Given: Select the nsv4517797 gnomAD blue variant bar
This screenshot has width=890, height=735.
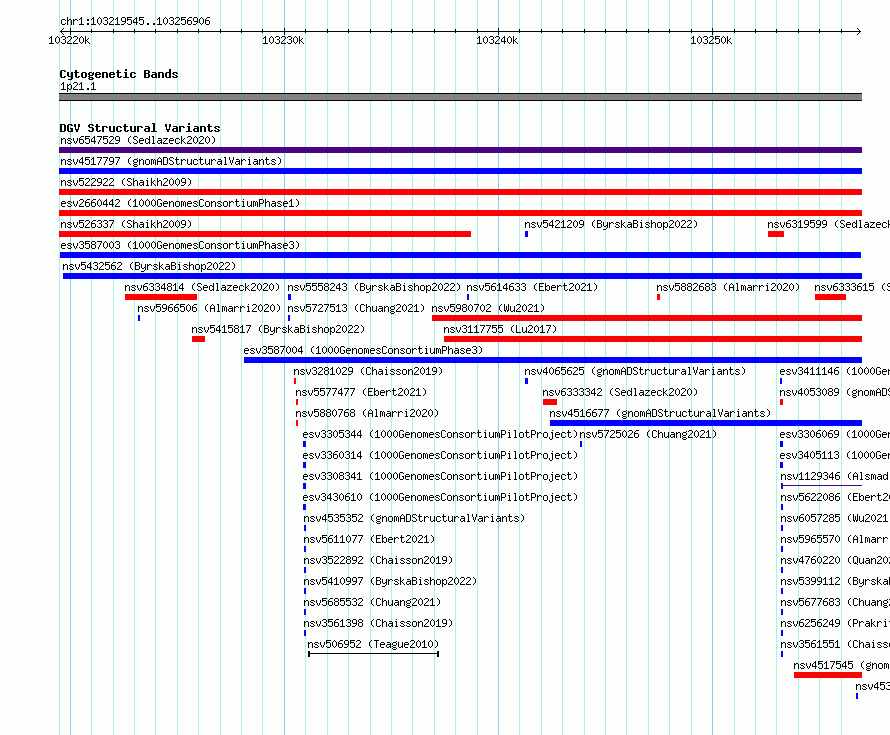Looking at the screenshot, I should pos(460,171).
